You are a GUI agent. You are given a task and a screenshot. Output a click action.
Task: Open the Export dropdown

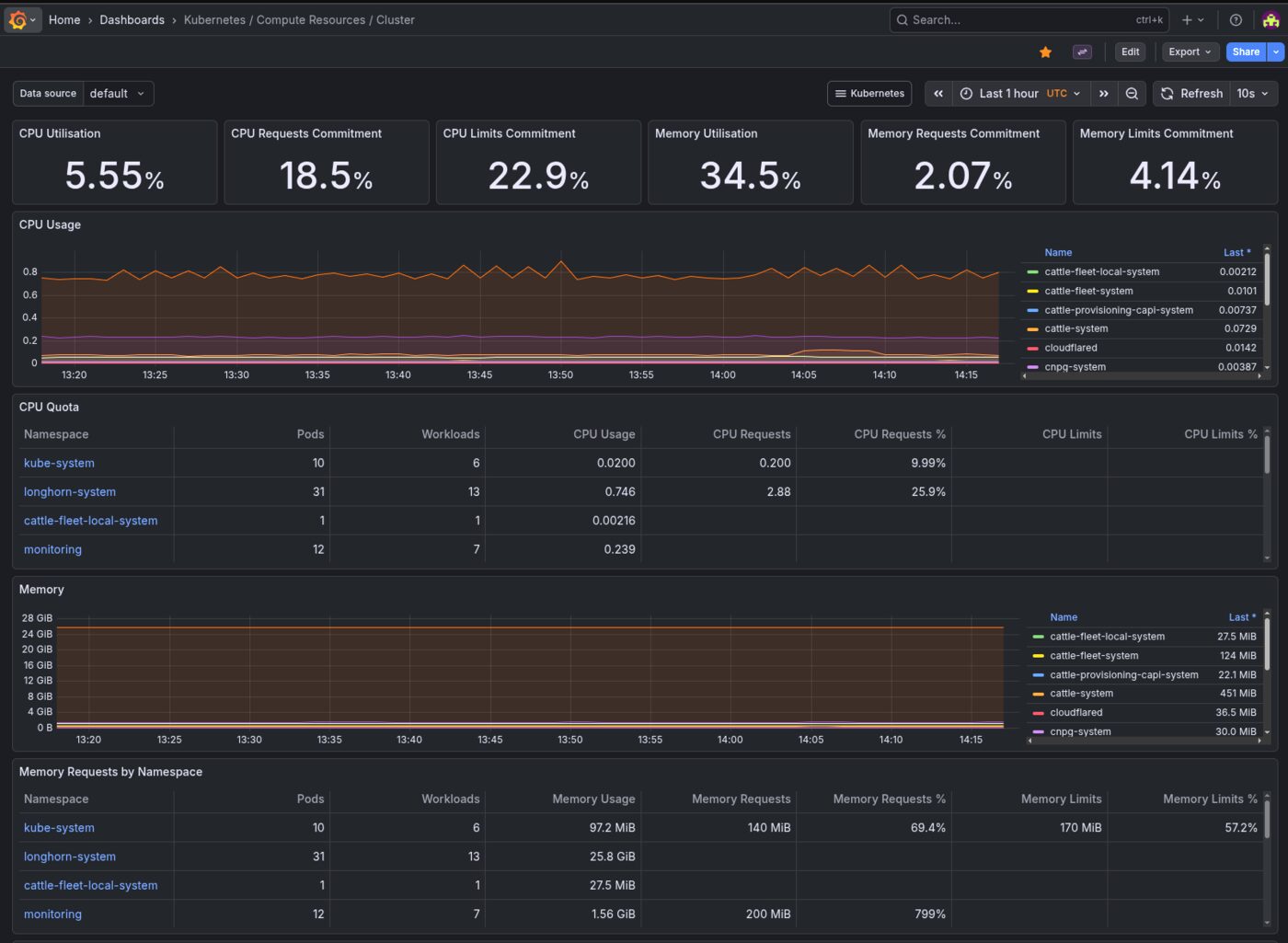tap(1190, 52)
